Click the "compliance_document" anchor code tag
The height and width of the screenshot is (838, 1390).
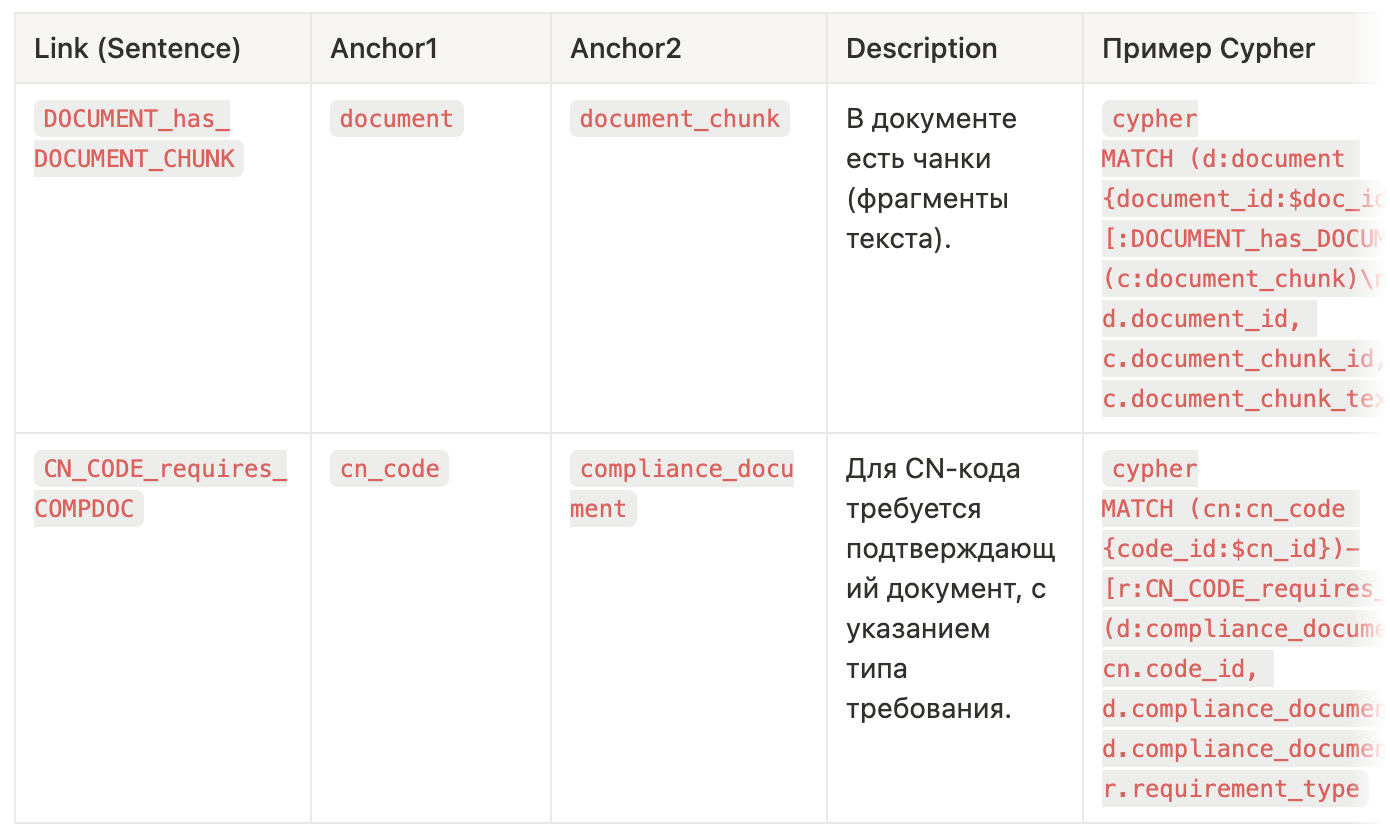coord(681,488)
